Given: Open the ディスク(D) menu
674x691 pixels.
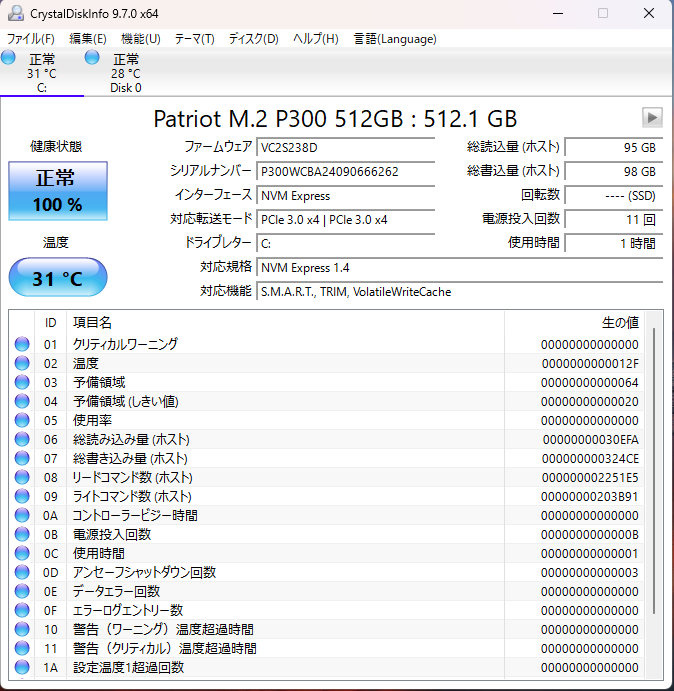Looking at the screenshot, I should click(x=253, y=39).
